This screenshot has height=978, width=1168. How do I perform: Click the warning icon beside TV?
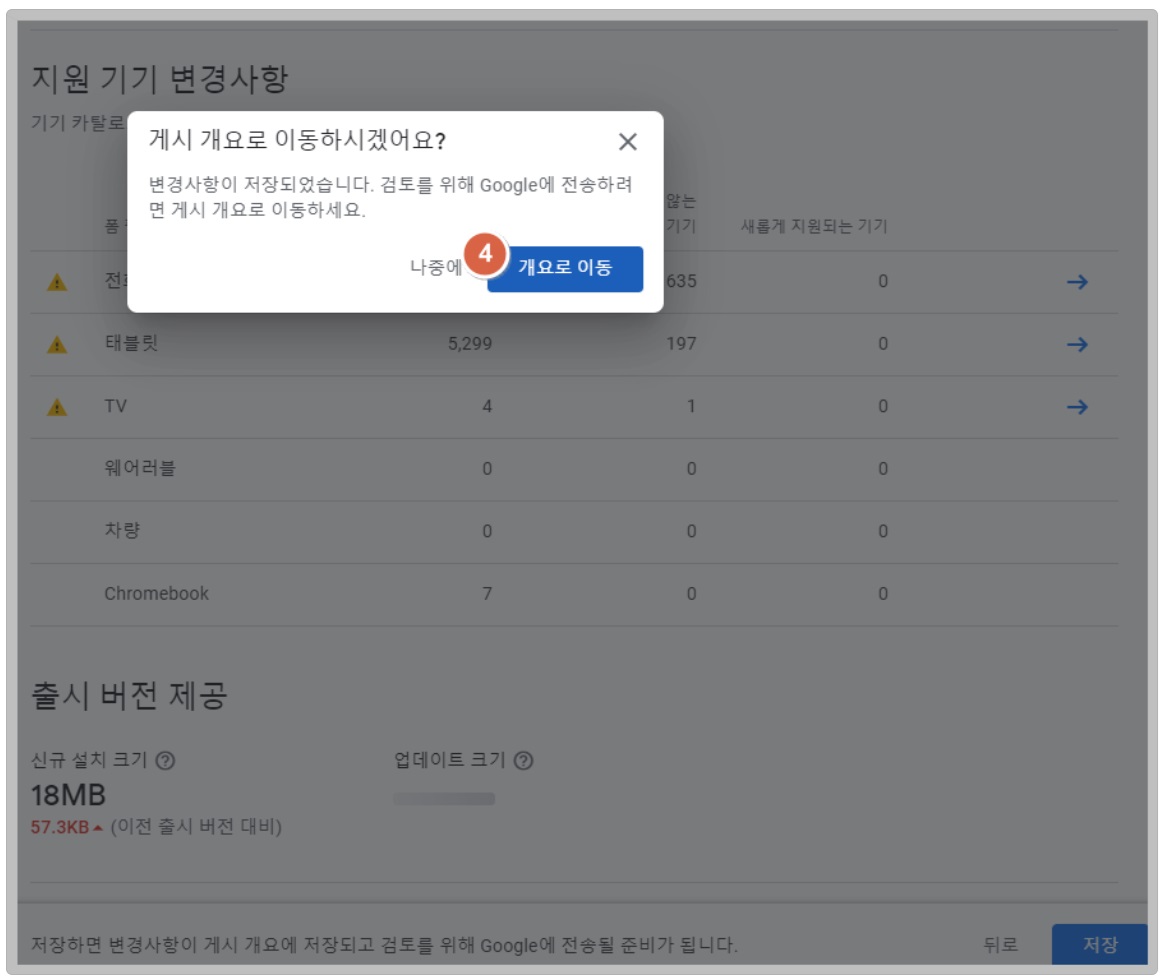point(57,407)
